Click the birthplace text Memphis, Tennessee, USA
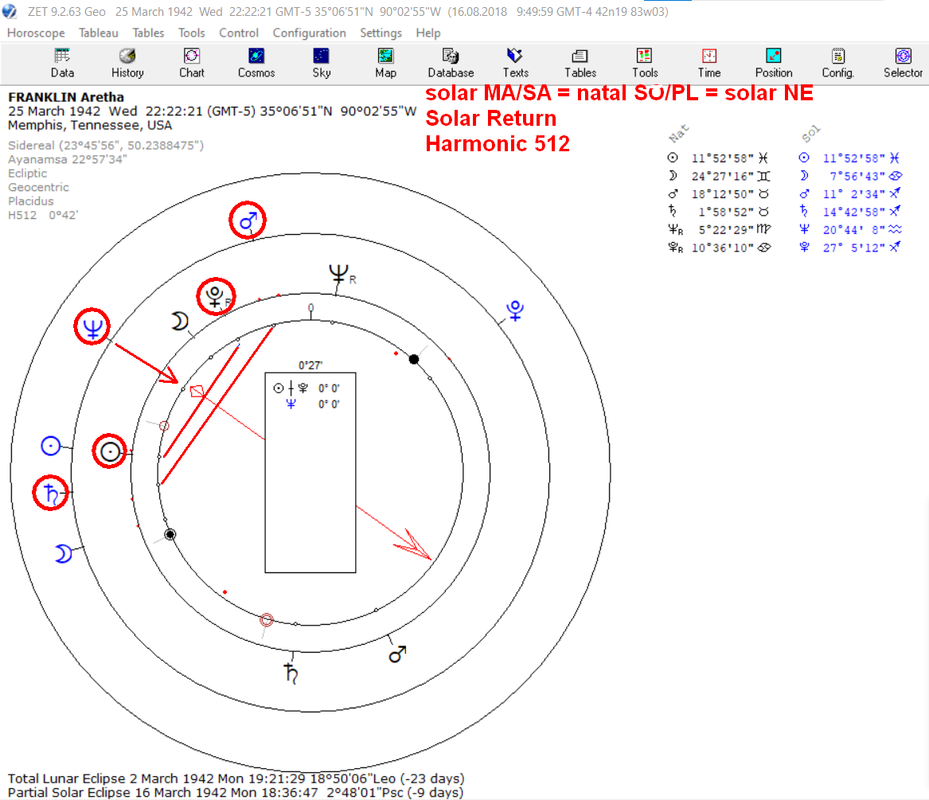This screenshot has height=800, width=929. click(x=89, y=126)
